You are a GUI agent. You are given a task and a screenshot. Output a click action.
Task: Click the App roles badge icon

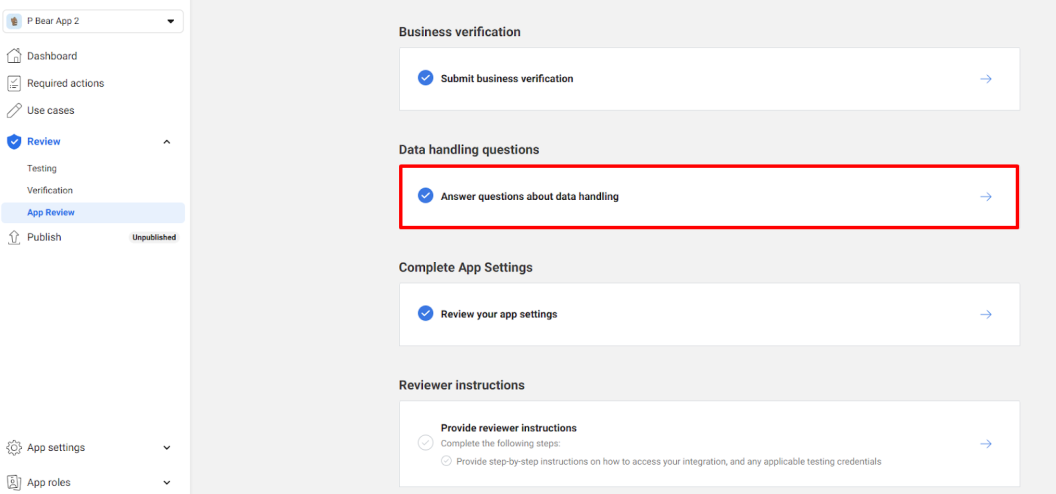13,483
